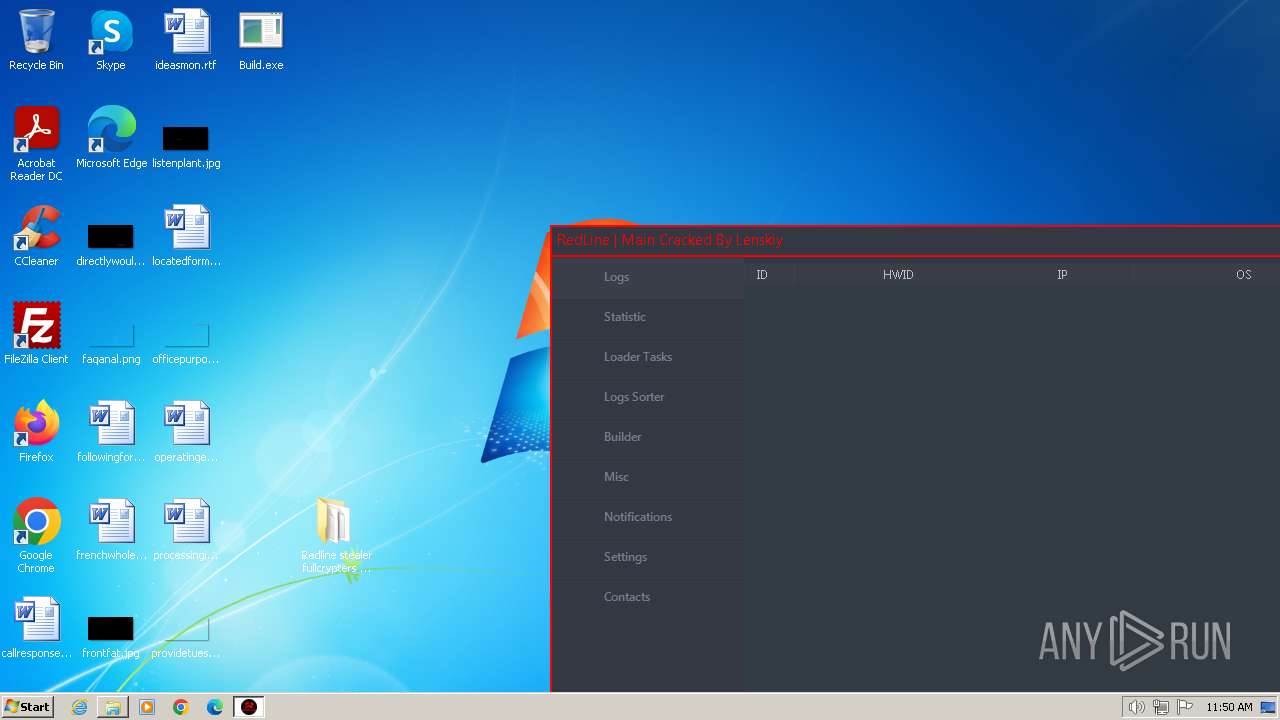Select the ideasmon.rtf document icon
This screenshot has width=1280, height=720.
pyautogui.click(x=186, y=40)
